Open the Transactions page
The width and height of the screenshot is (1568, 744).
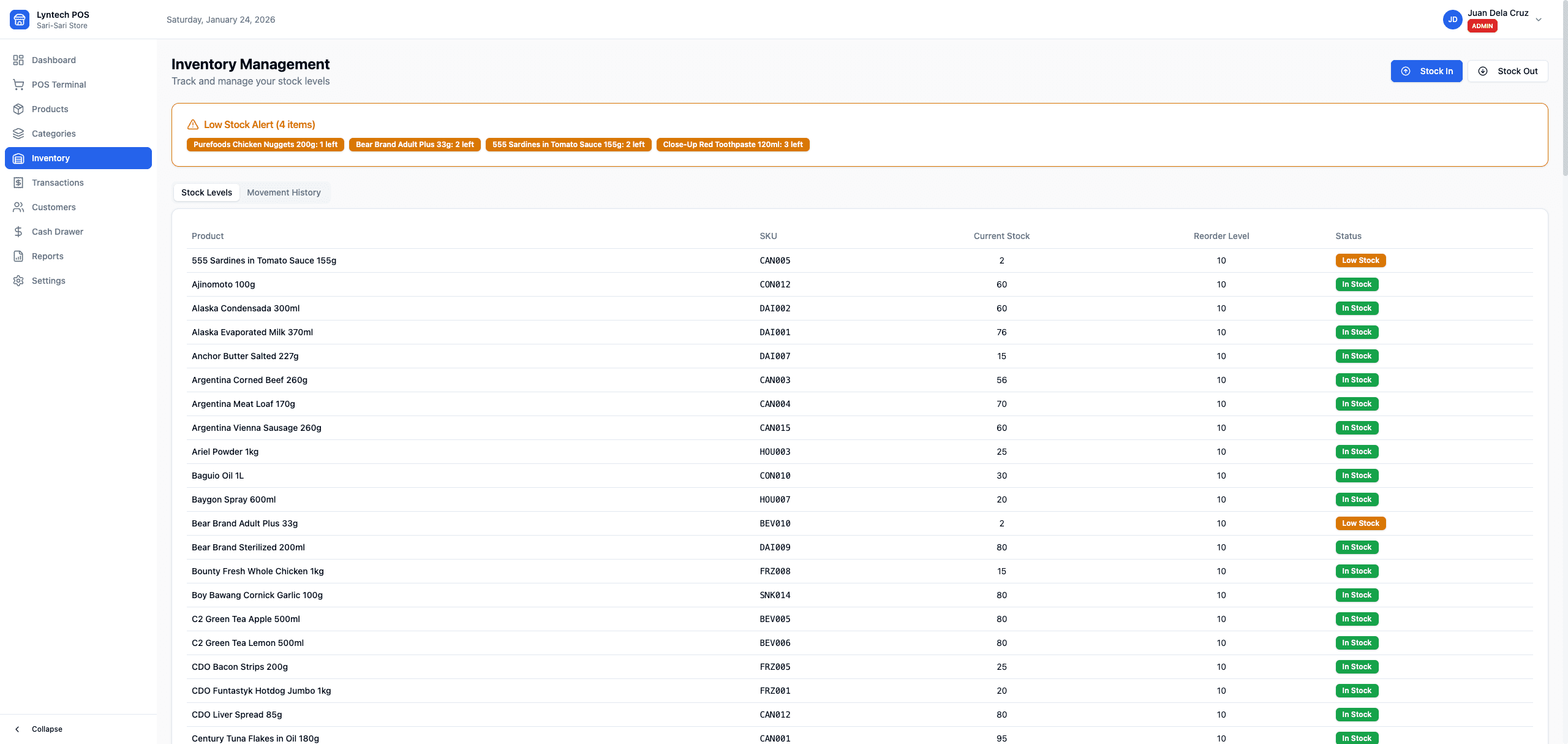coord(78,183)
